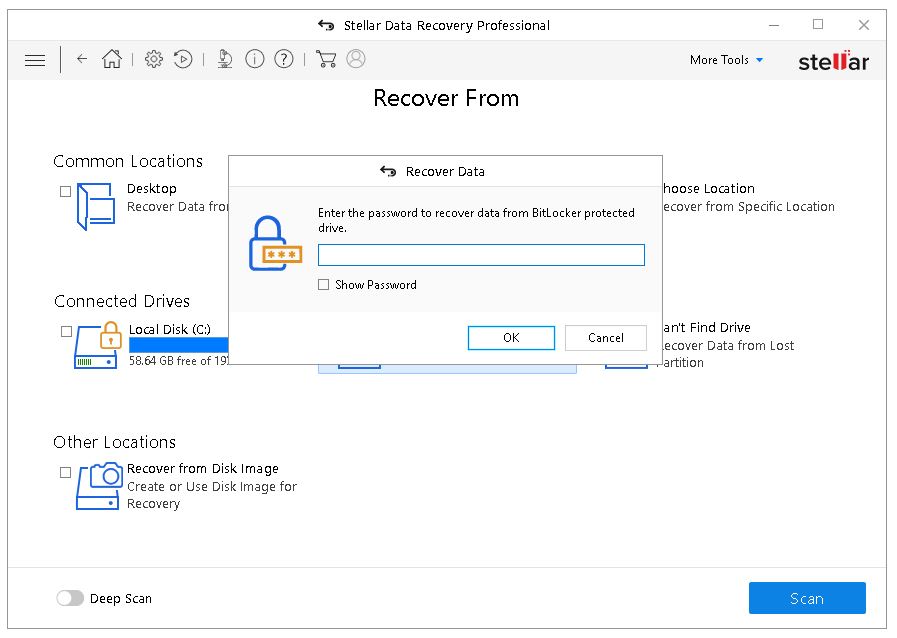The image size is (897, 638).
Task: Click OK in the Recover Data dialog
Action: (x=511, y=338)
